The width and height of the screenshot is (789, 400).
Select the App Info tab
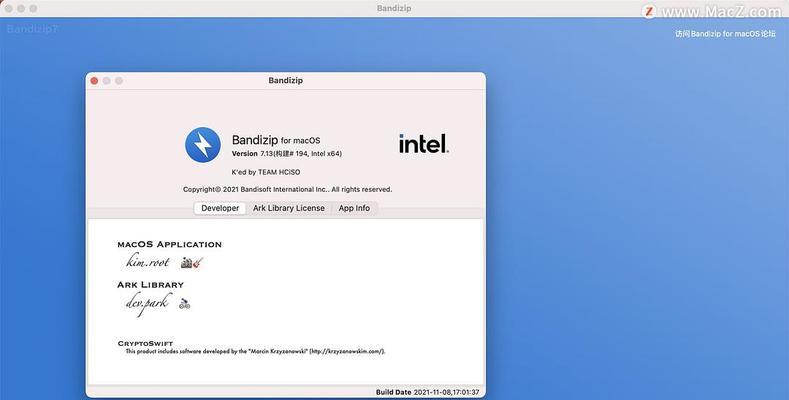pyautogui.click(x=354, y=208)
